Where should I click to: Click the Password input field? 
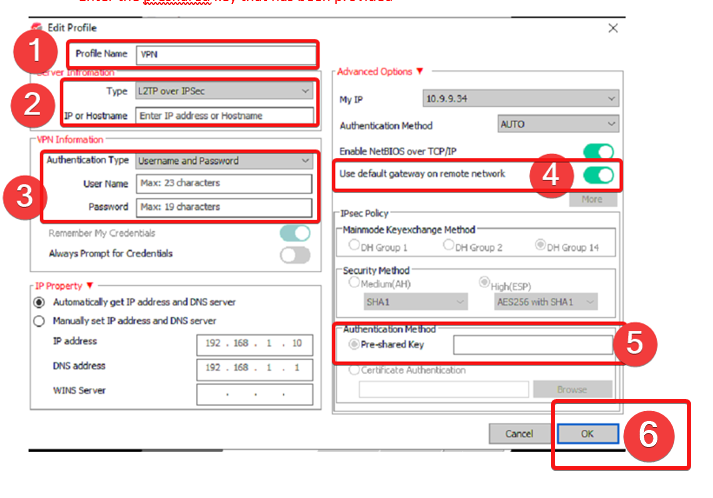(x=224, y=207)
